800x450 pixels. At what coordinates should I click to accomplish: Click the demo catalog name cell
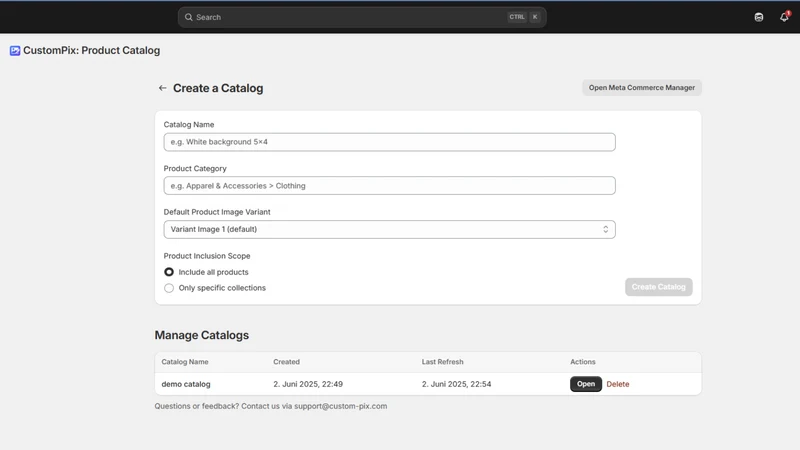pos(186,384)
